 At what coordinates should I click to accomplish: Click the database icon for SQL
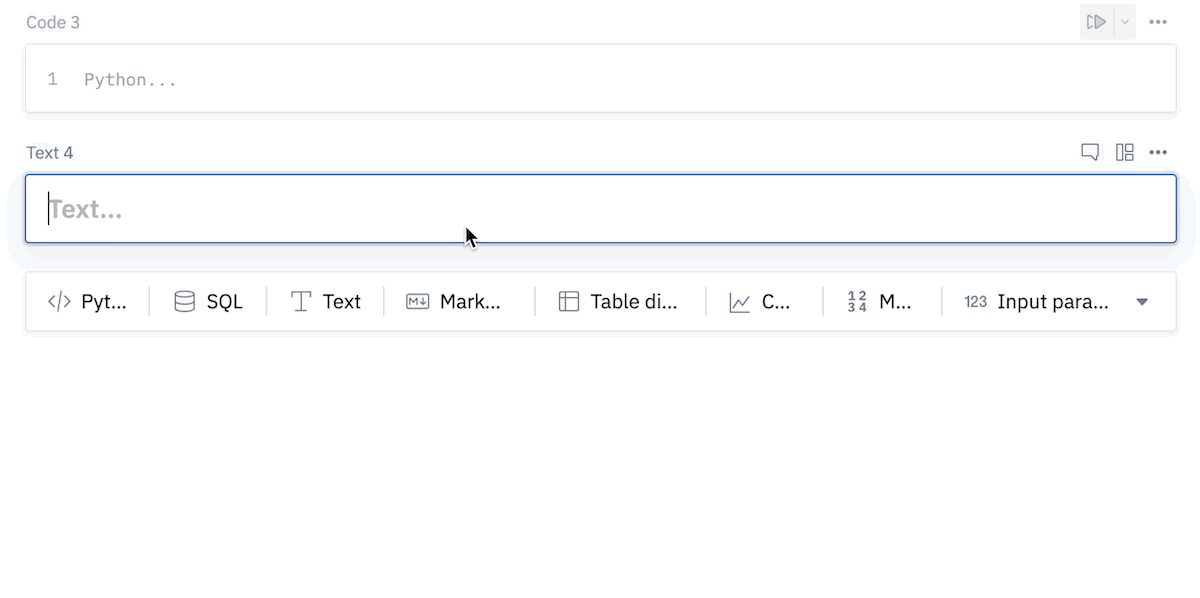[x=185, y=301]
